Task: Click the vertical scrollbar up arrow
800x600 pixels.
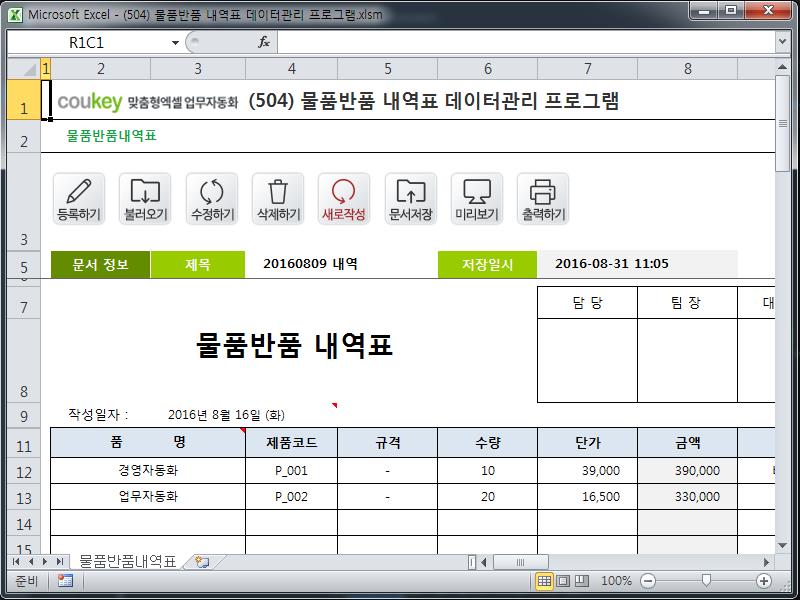Action: (x=783, y=67)
